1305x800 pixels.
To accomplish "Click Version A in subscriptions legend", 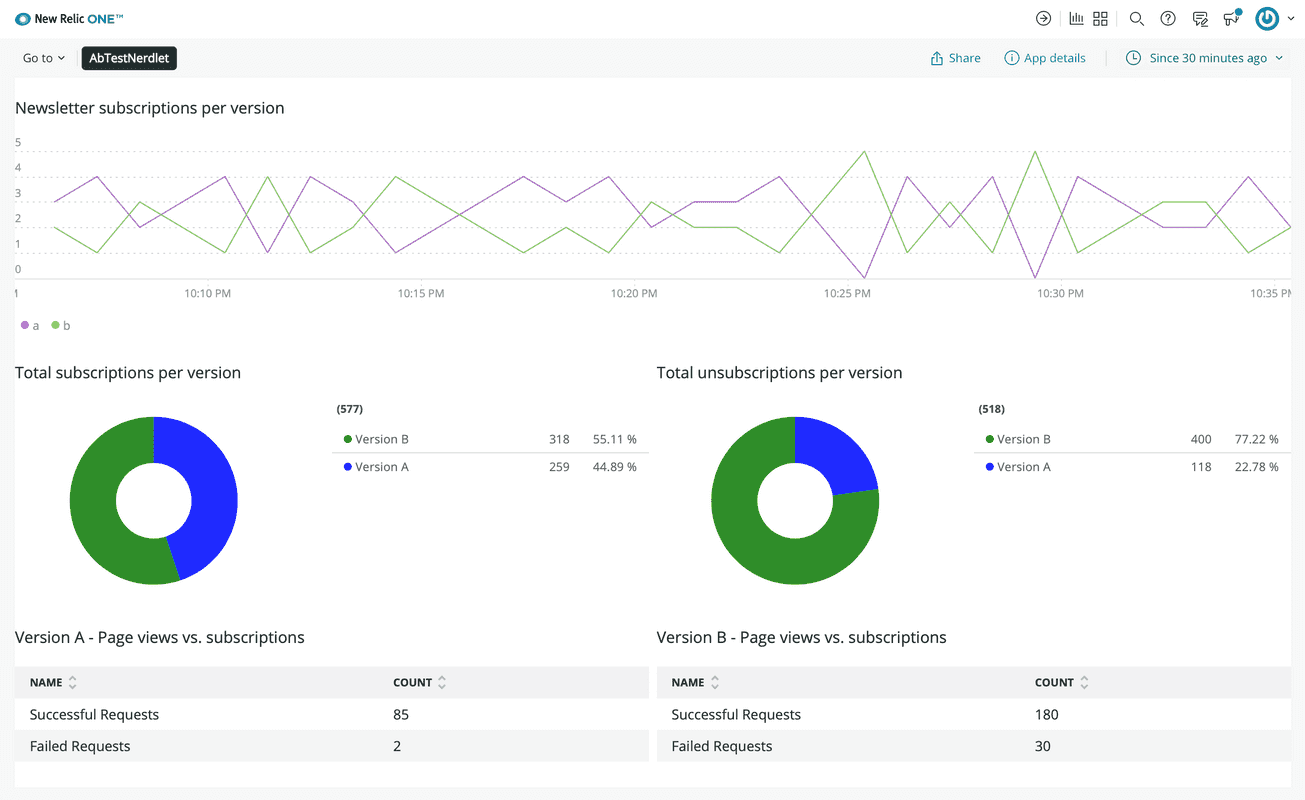I will click(x=376, y=467).
